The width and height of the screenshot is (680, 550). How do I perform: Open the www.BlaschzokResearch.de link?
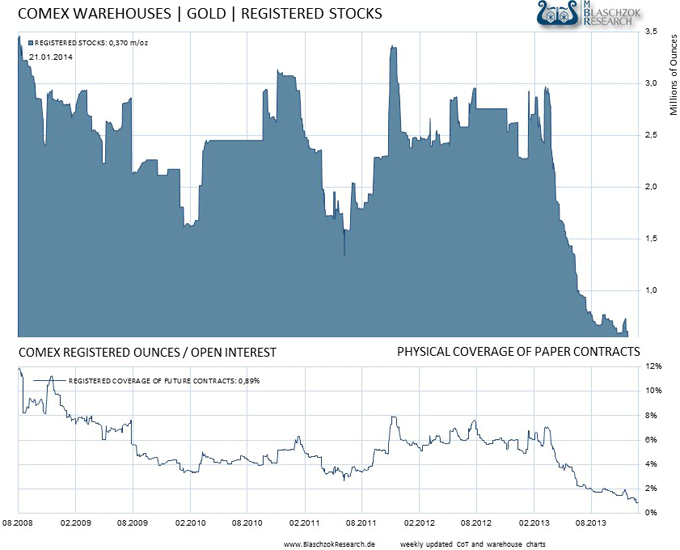(x=329, y=541)
